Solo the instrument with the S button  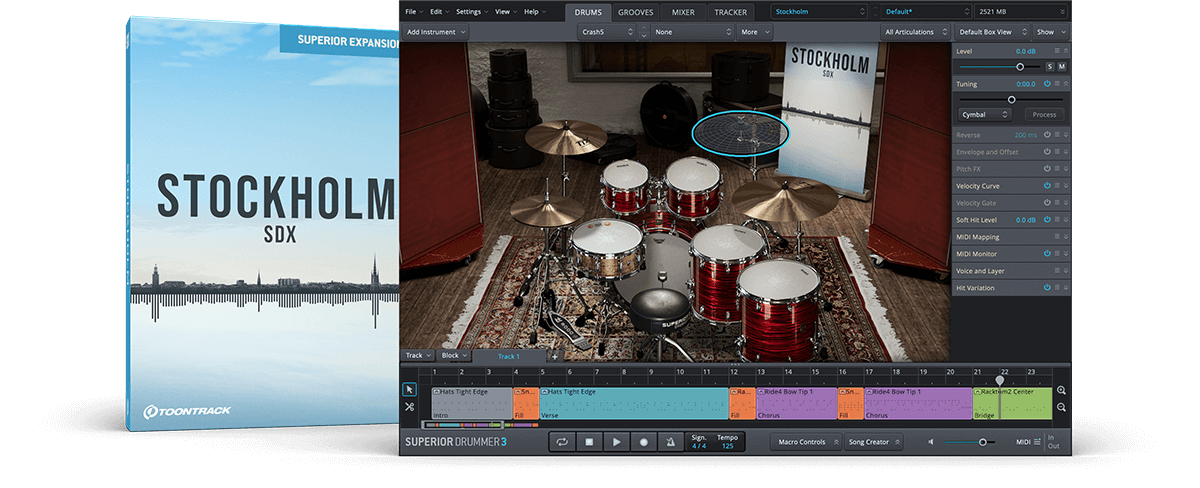pyautogui.click(x=1049, y=66)
